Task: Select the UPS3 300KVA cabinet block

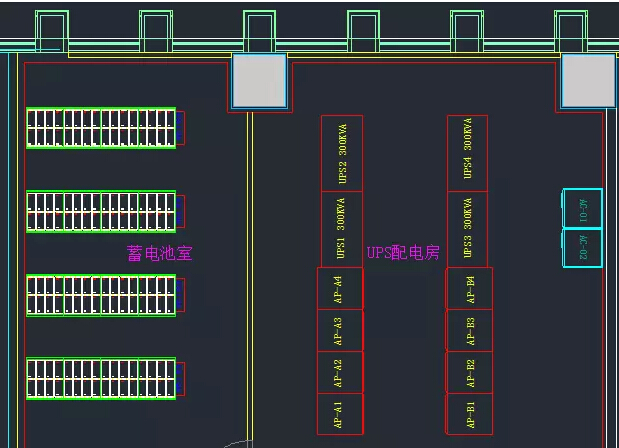Action: (467, 230)
